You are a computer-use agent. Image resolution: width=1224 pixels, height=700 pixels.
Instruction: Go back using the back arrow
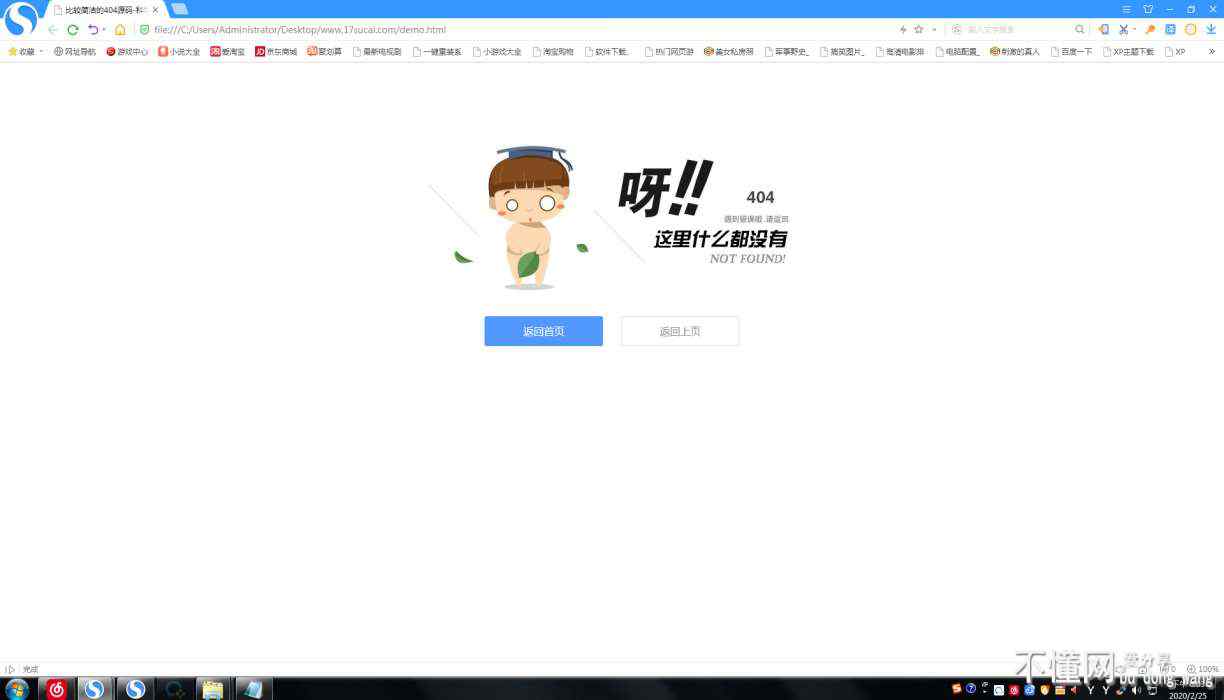pyautogui.click(x=53, y=30)
